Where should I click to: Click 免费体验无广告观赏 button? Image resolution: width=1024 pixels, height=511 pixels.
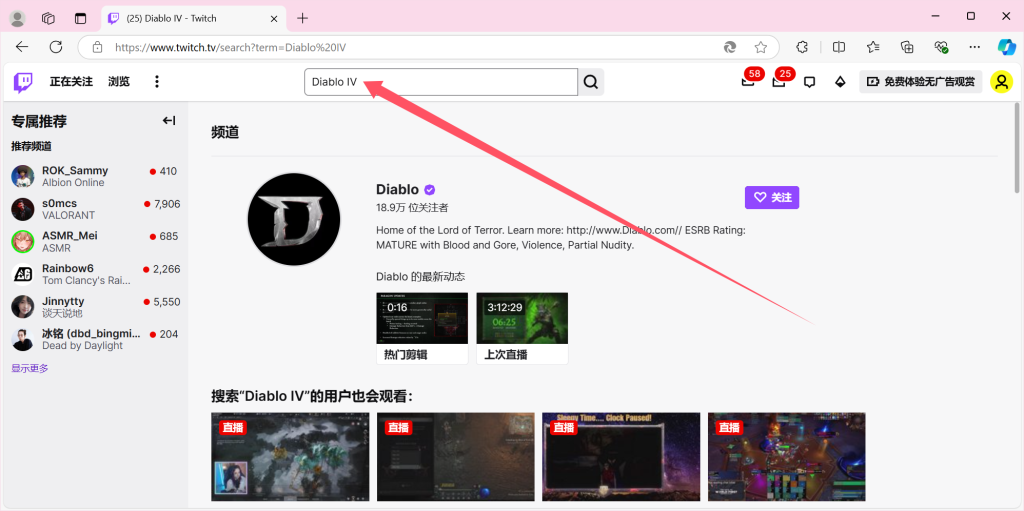tap(921, 82)
